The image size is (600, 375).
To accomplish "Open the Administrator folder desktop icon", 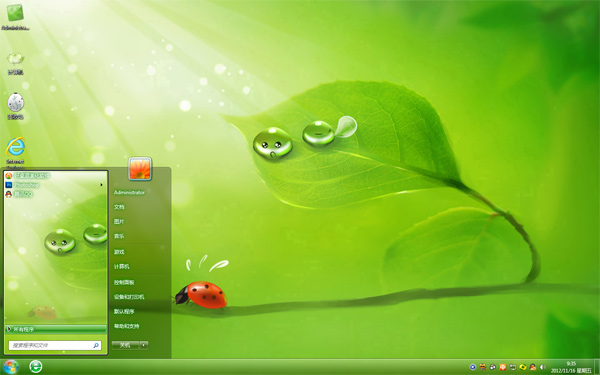I will coord(15,17).
